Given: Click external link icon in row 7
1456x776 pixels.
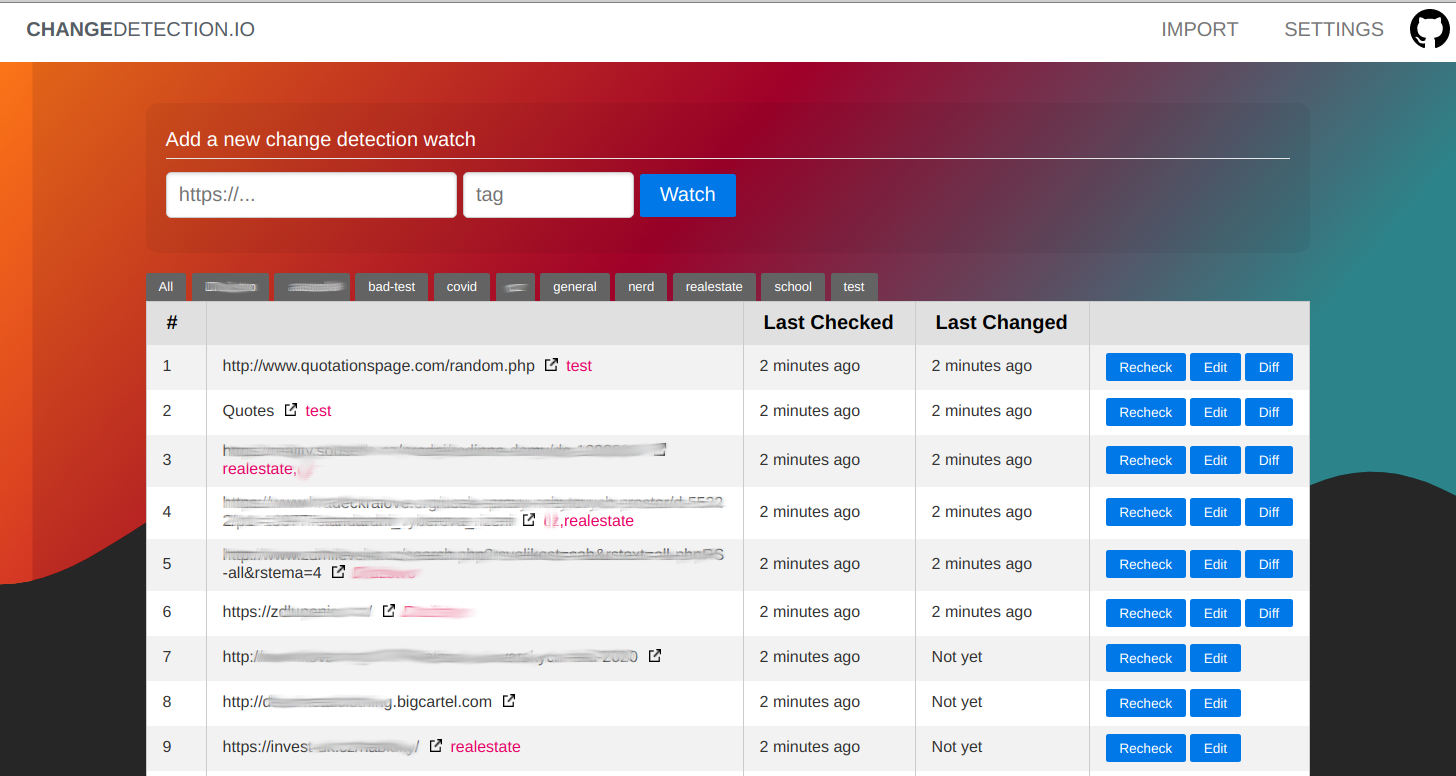Looking at the screenshot, I should tap(655, 656).
